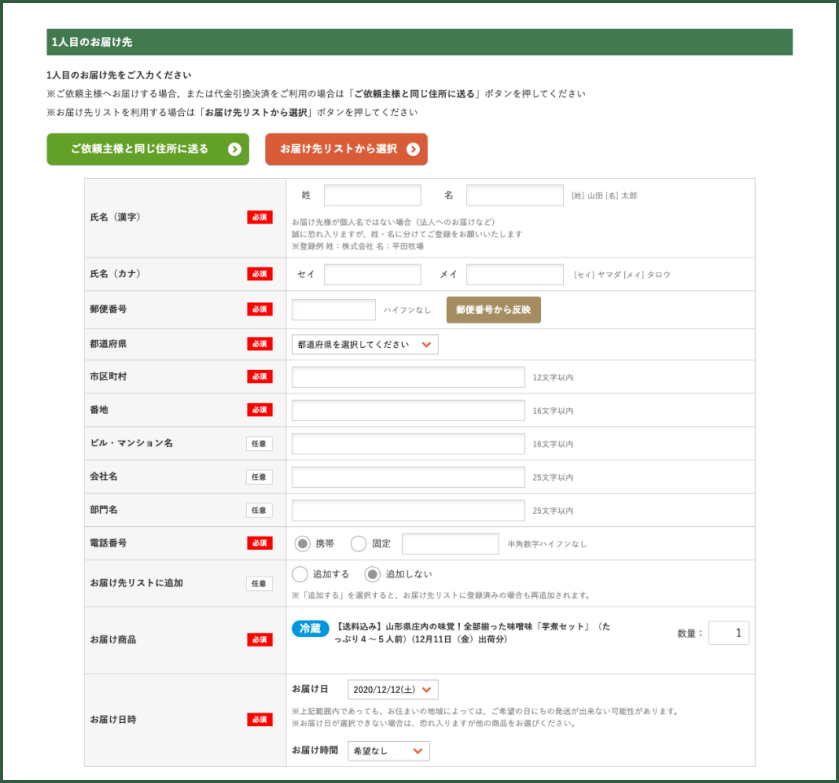
Task: Click the 市区町村 city input field
Action: 408,377
